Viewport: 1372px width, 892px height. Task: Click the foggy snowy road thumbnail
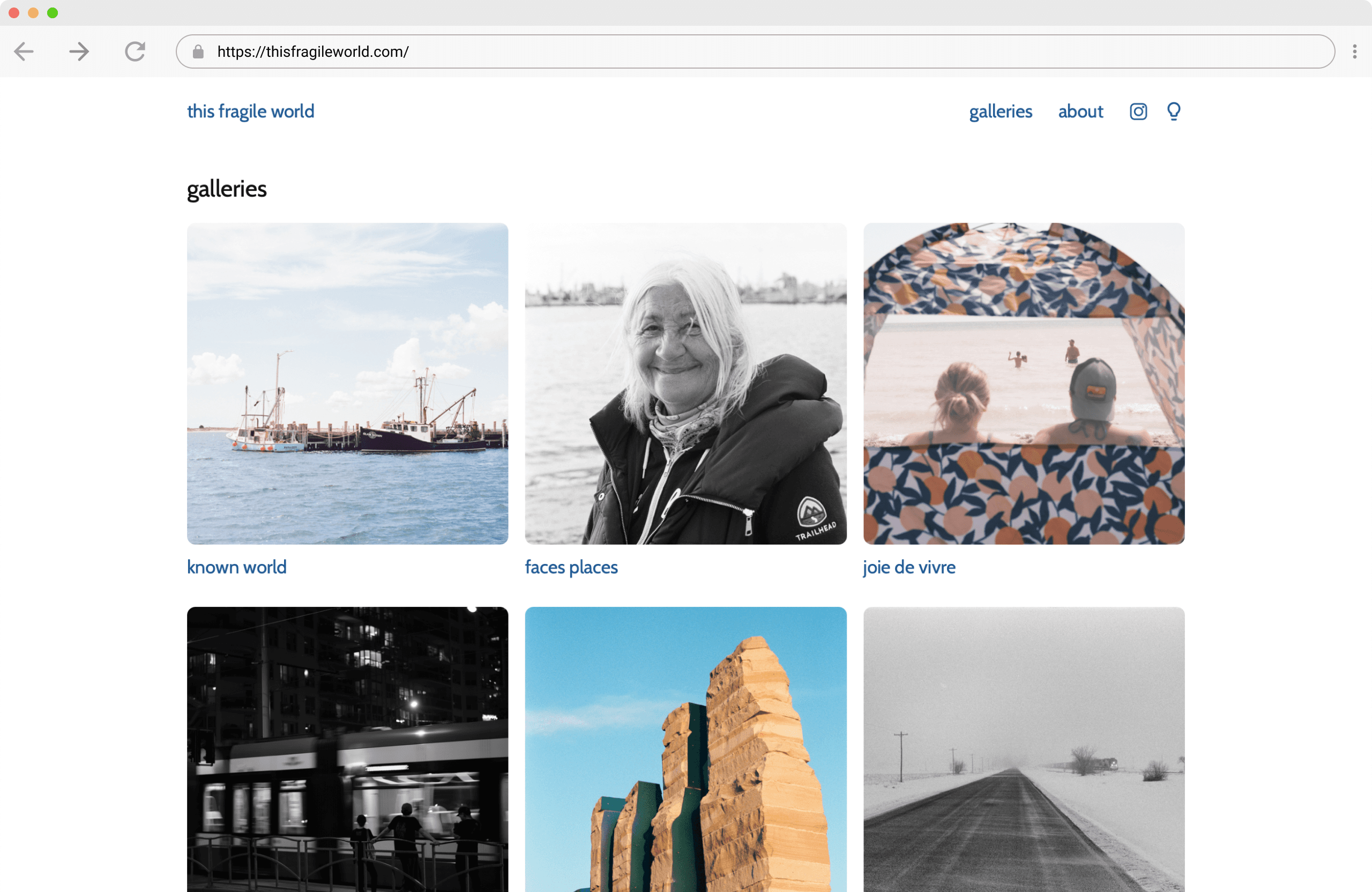(1023, 749)
